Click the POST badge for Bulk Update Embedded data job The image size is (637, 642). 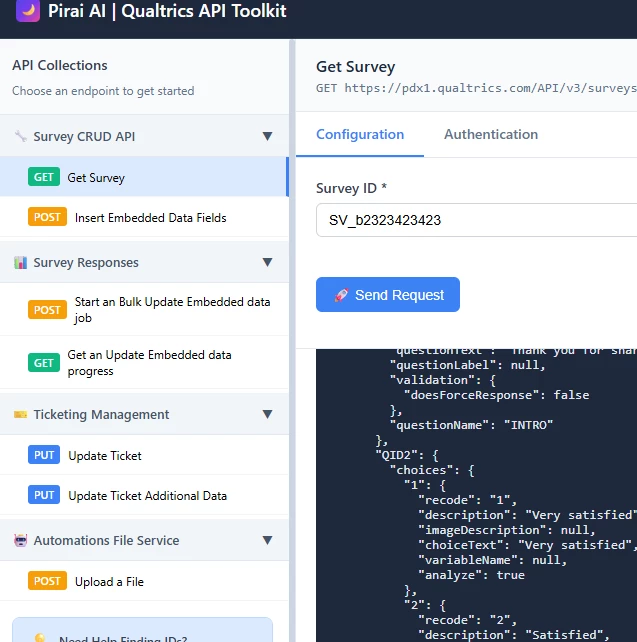pos(47,310)
